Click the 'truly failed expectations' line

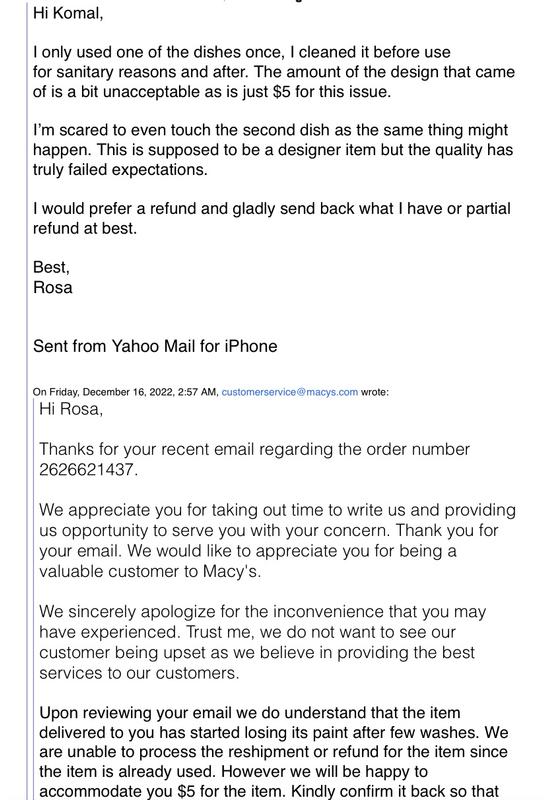click(120, 169)
